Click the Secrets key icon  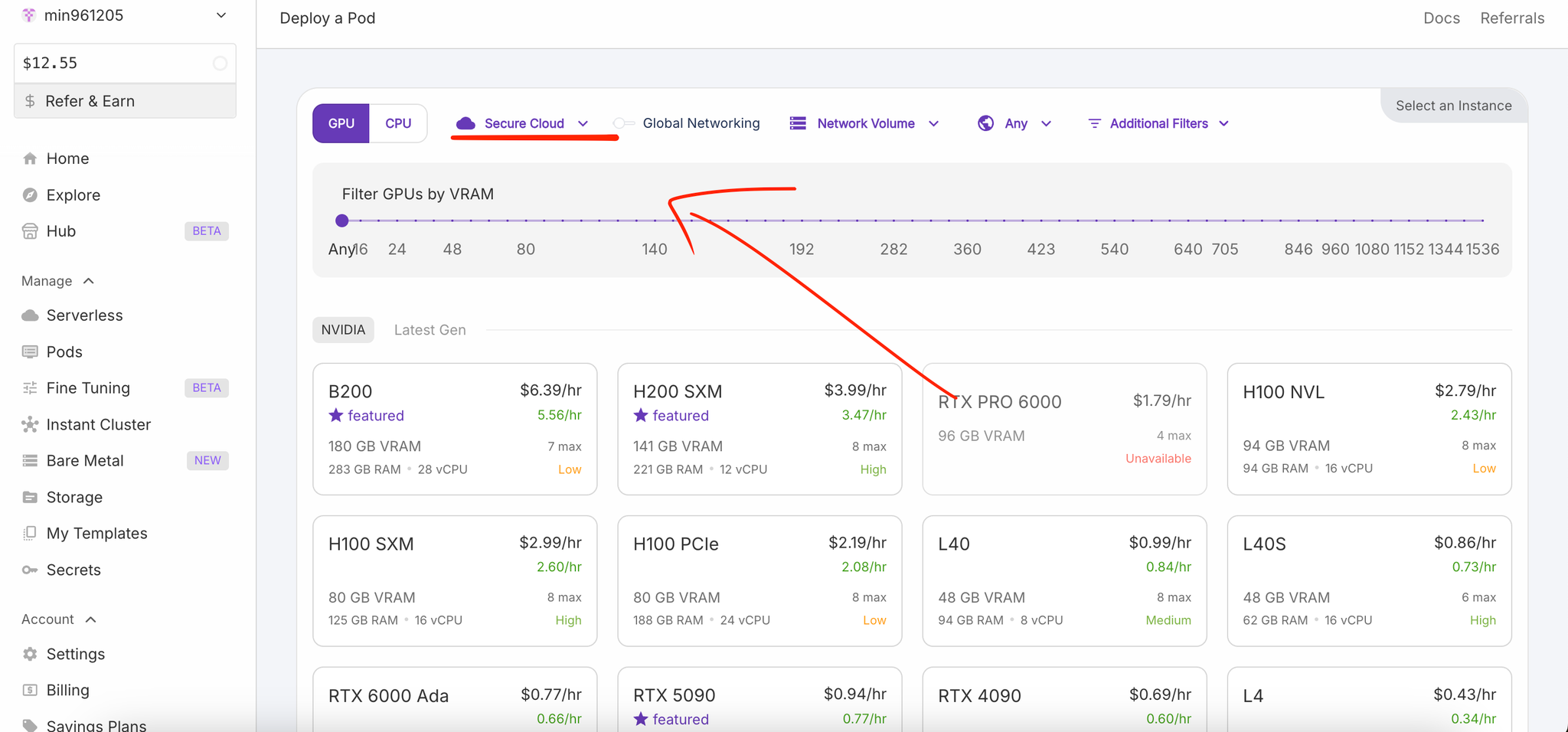[x=30, y=570]
